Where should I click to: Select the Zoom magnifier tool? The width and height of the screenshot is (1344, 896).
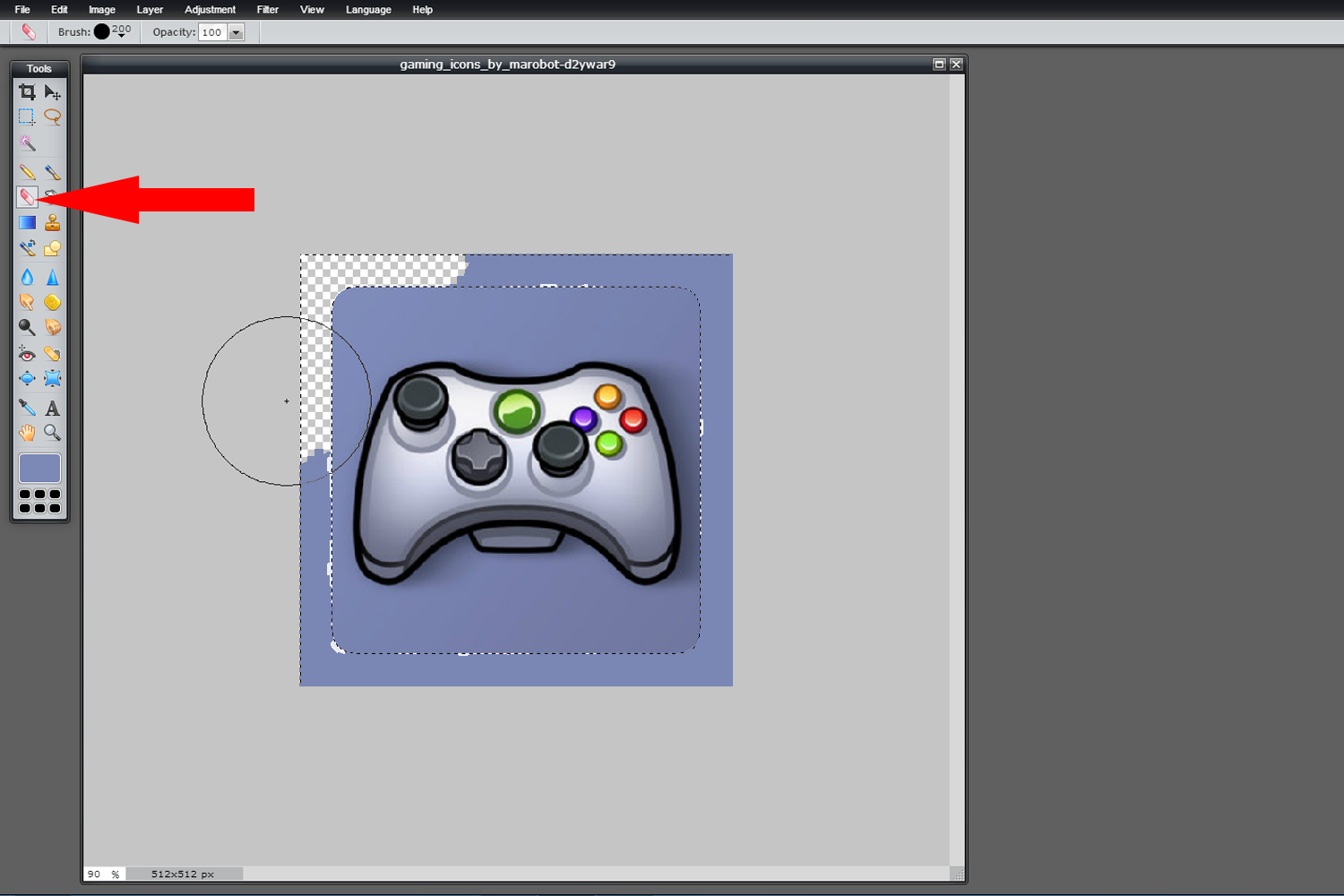tap(53, 433)
